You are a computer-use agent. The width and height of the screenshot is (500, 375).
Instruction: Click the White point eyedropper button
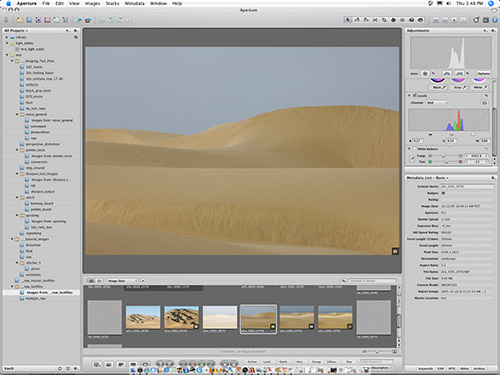point(480,87)
